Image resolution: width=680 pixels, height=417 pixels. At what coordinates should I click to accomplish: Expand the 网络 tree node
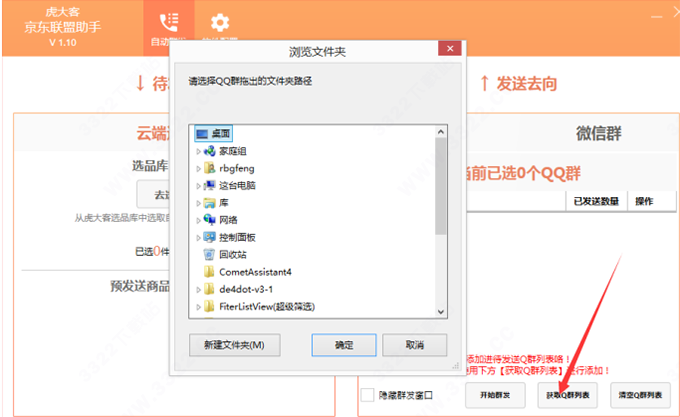[198, 220]
